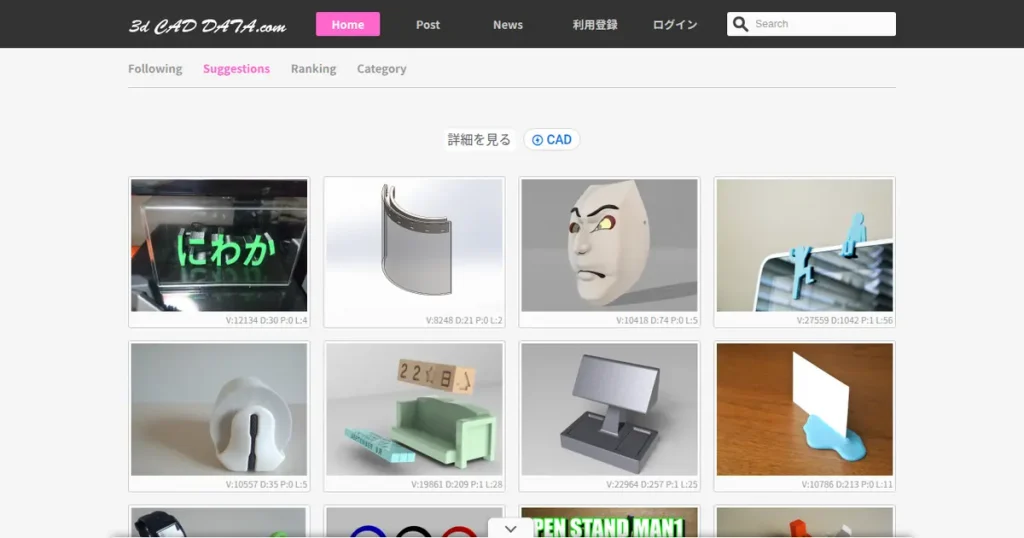Click the ログイン login link

[675, 24]
